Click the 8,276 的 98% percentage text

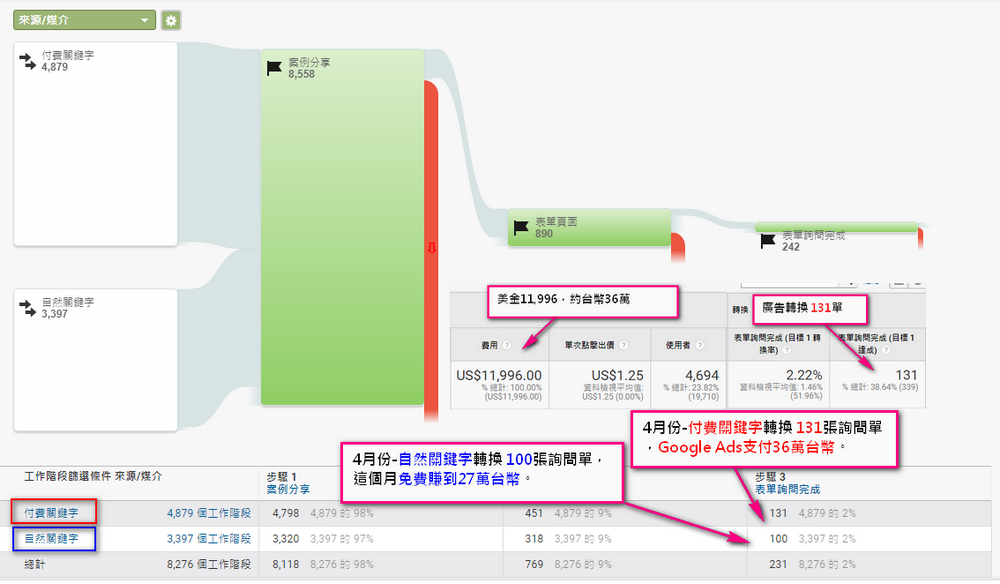point(342,564)
